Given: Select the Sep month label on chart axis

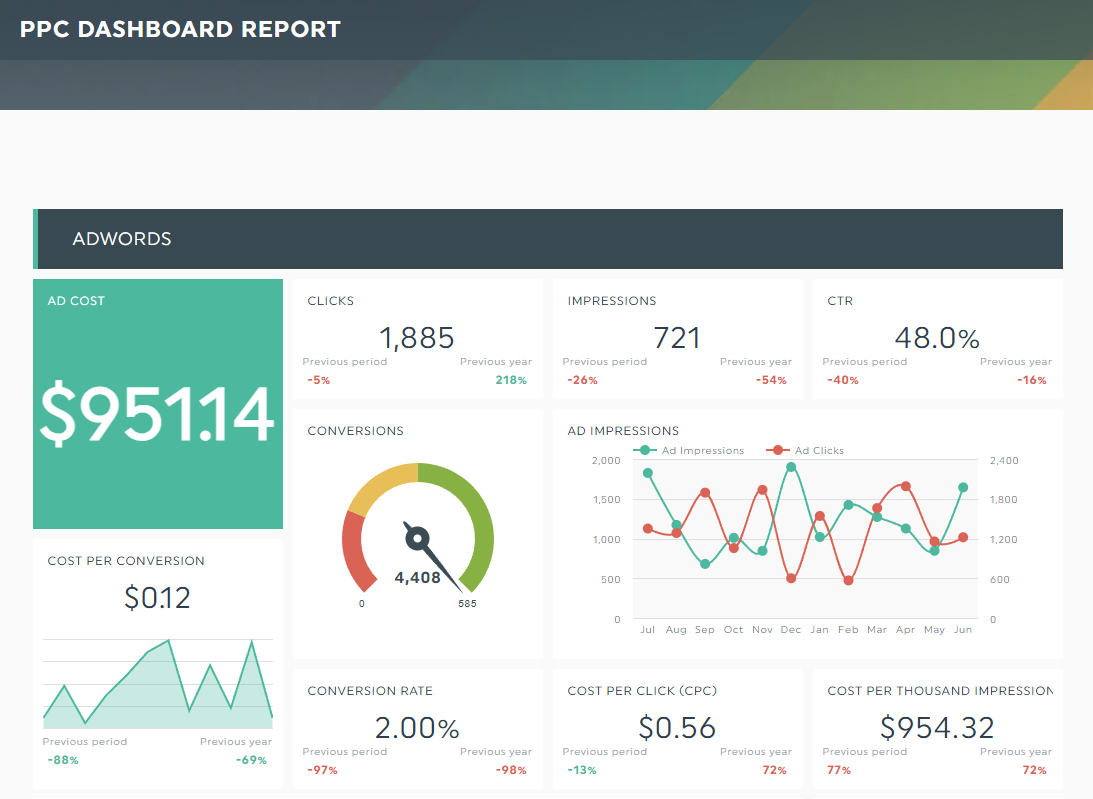Looking at the screenshot, I should tap(705, 630).
